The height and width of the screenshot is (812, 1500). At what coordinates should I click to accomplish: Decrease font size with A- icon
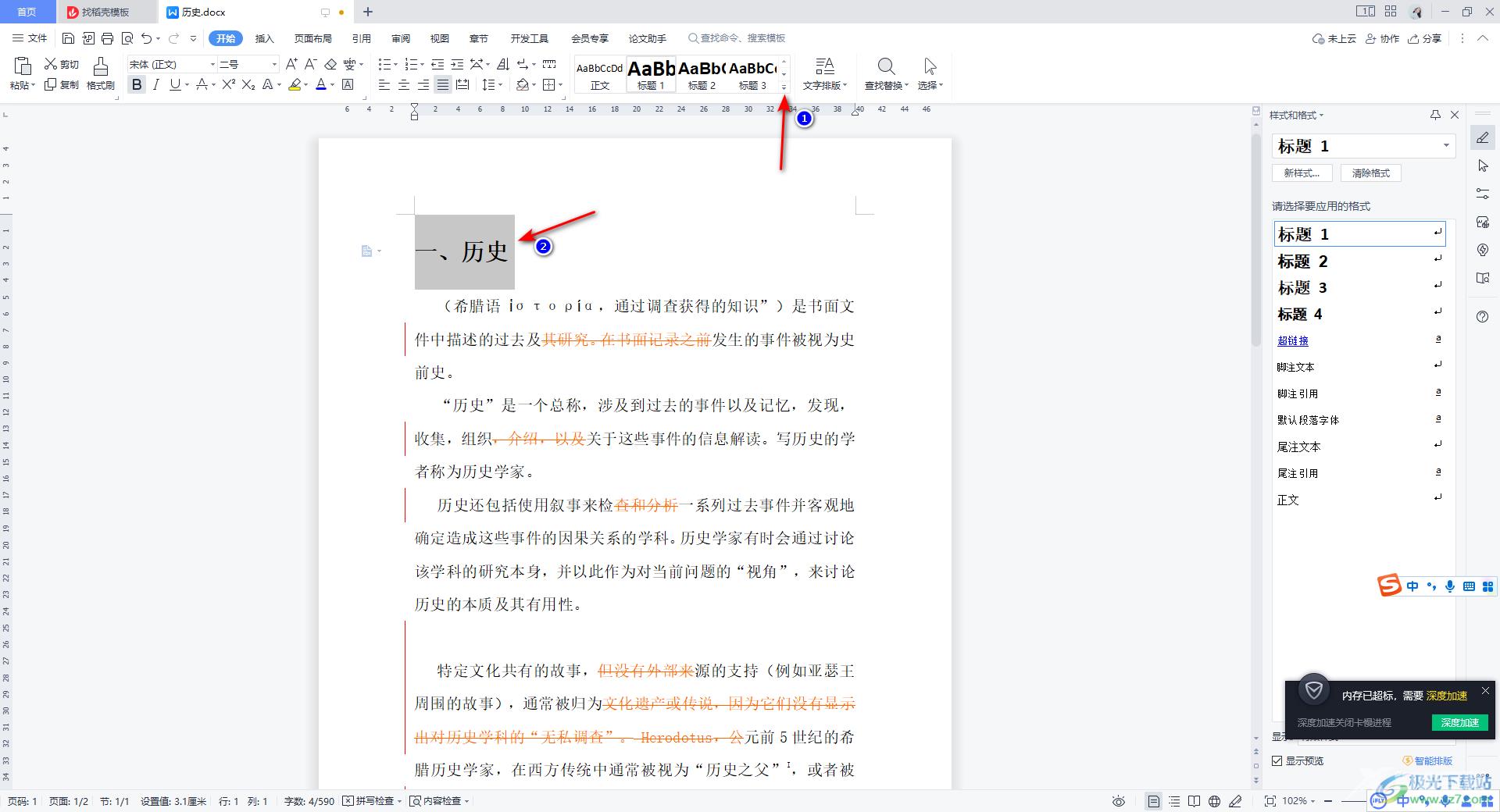pos(310,64)
